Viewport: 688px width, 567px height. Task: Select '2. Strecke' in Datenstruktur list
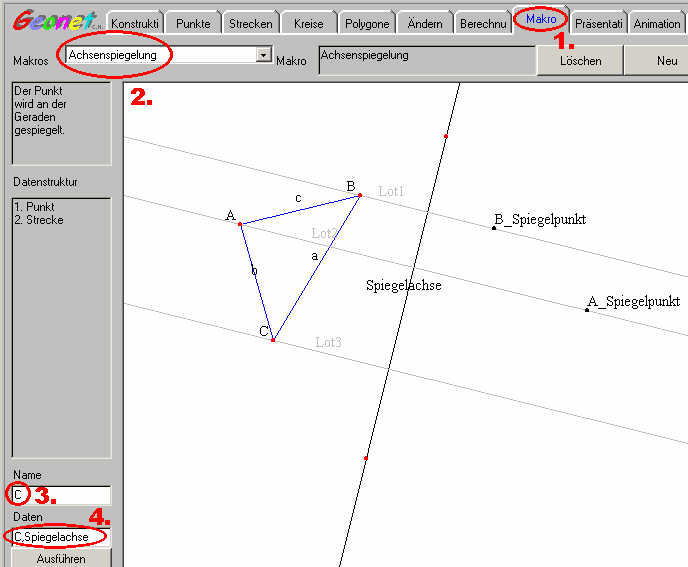coord(38,220)
